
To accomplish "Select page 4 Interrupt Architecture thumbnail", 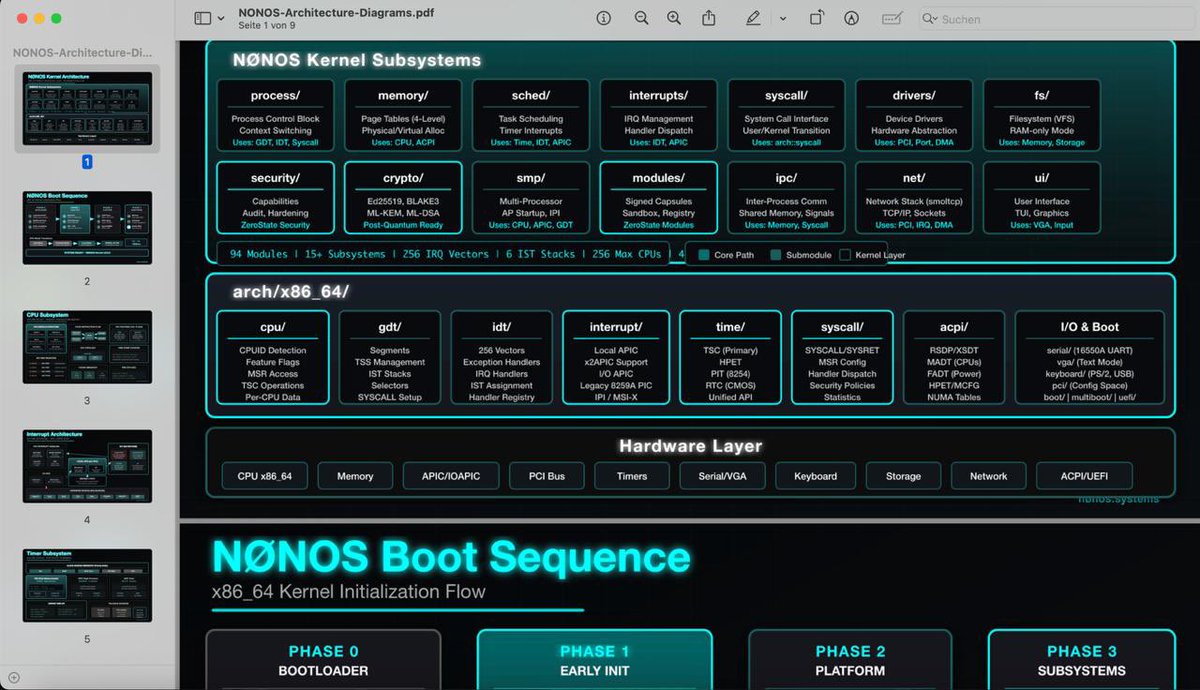I will [87, 466].
